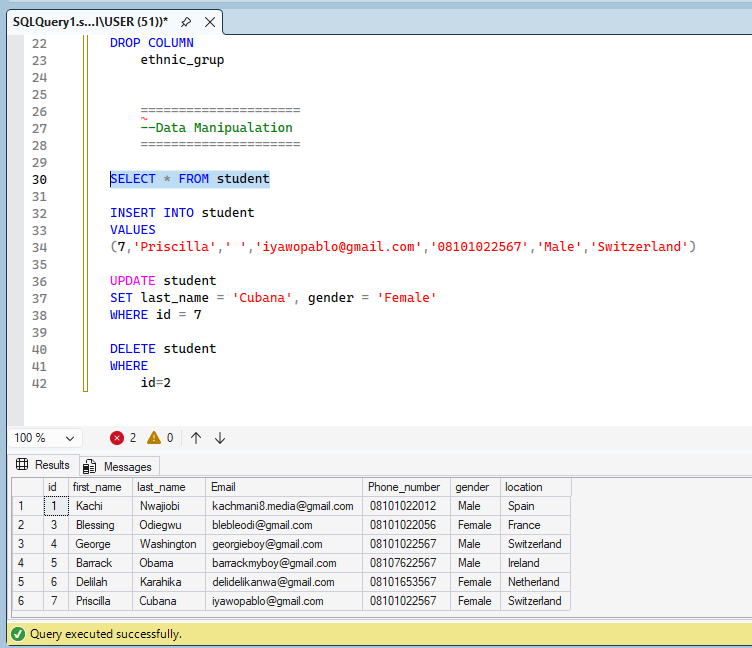Viewport: 752px width, 648px height.
Task: Click 'INSERT INTO student' in editor
Action: click(182, 213)
